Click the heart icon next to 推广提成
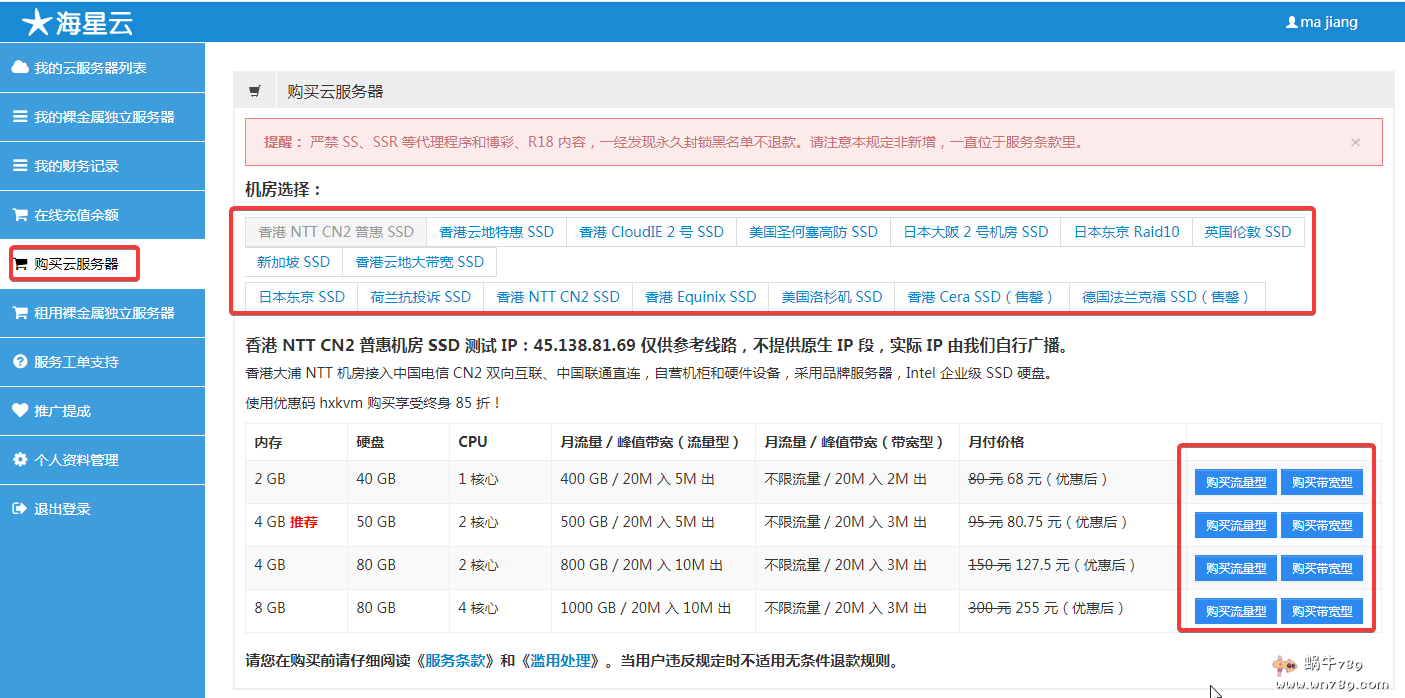 tap(22, 411)
